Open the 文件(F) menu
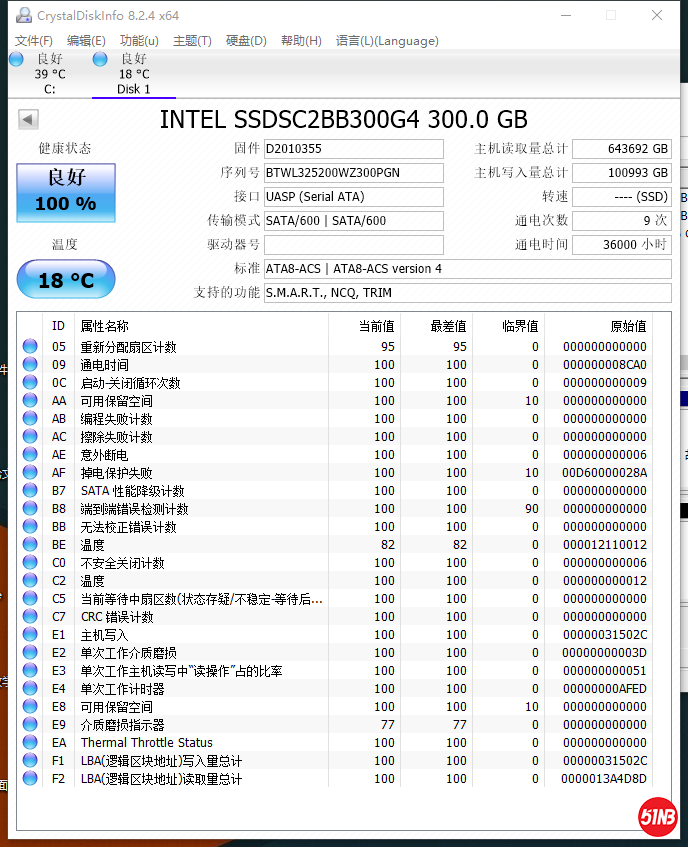This screenshot has width=688, height=847. click(33, 41)
